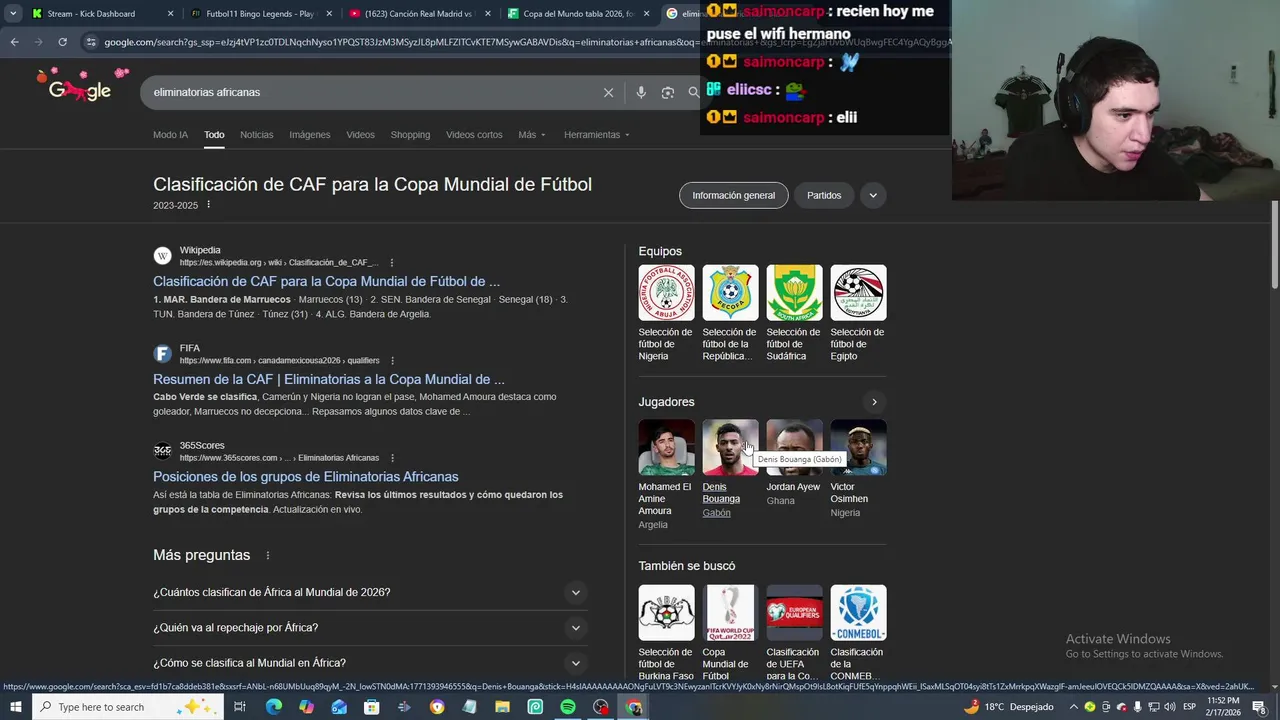Open the tab search dropdown
The height and width of the screenshot is (720, 1280).
pyautogui.click(x=13, y=14)
